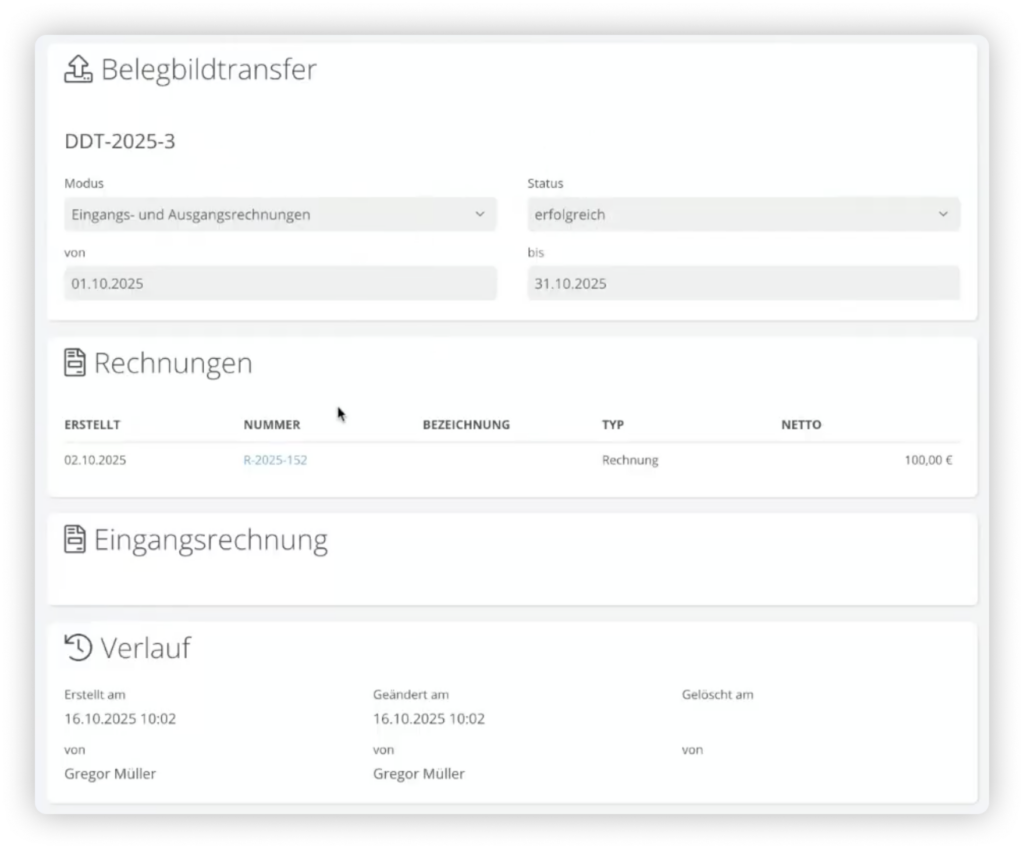1024x849 pixels.
Task: Click the TYP column header
Action: [613, 425]
